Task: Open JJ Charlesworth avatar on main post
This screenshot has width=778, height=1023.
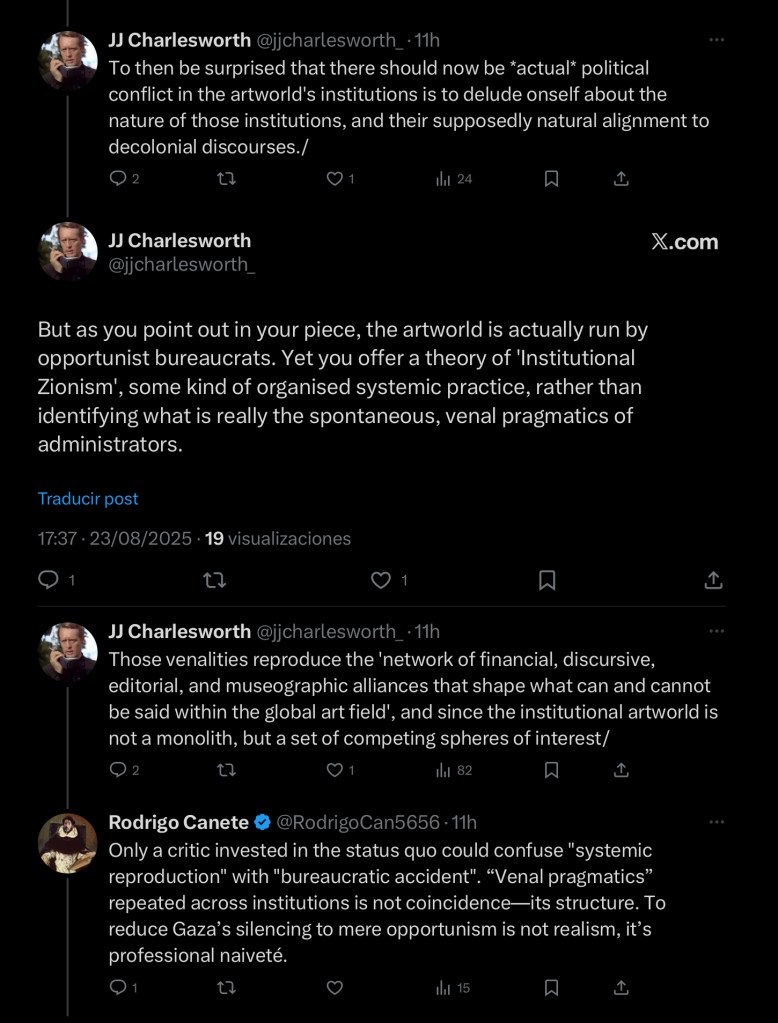Action: point(67,251)
